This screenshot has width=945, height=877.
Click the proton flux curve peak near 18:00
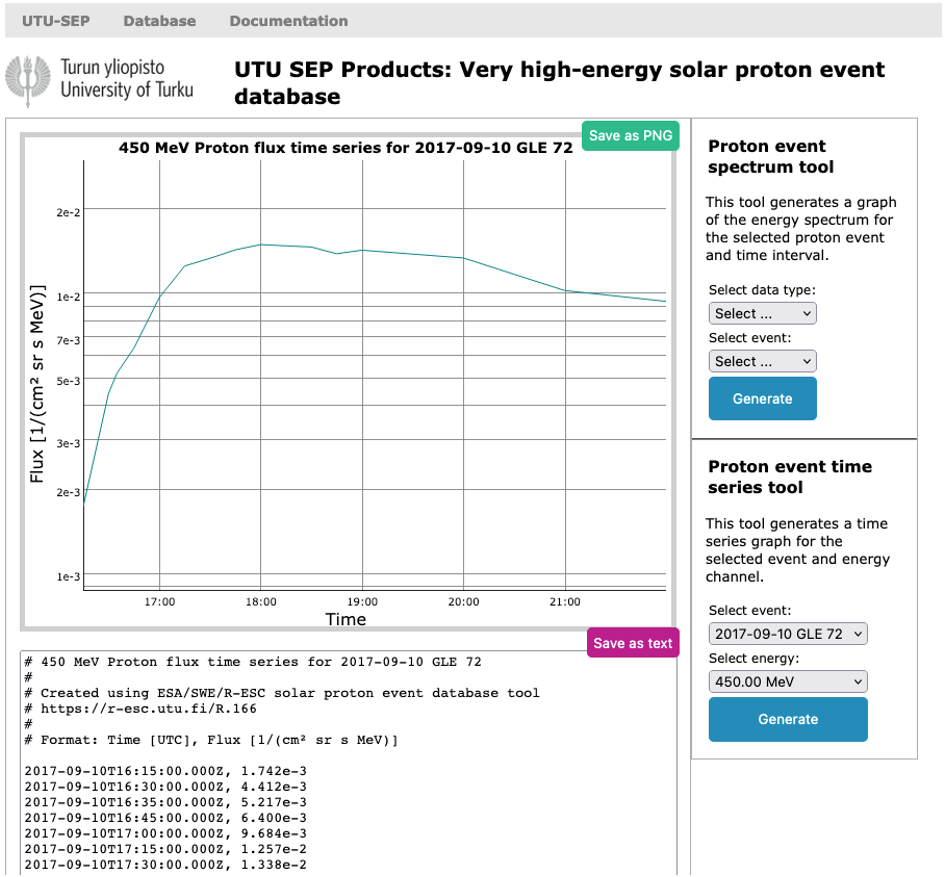tap(260, 244)
